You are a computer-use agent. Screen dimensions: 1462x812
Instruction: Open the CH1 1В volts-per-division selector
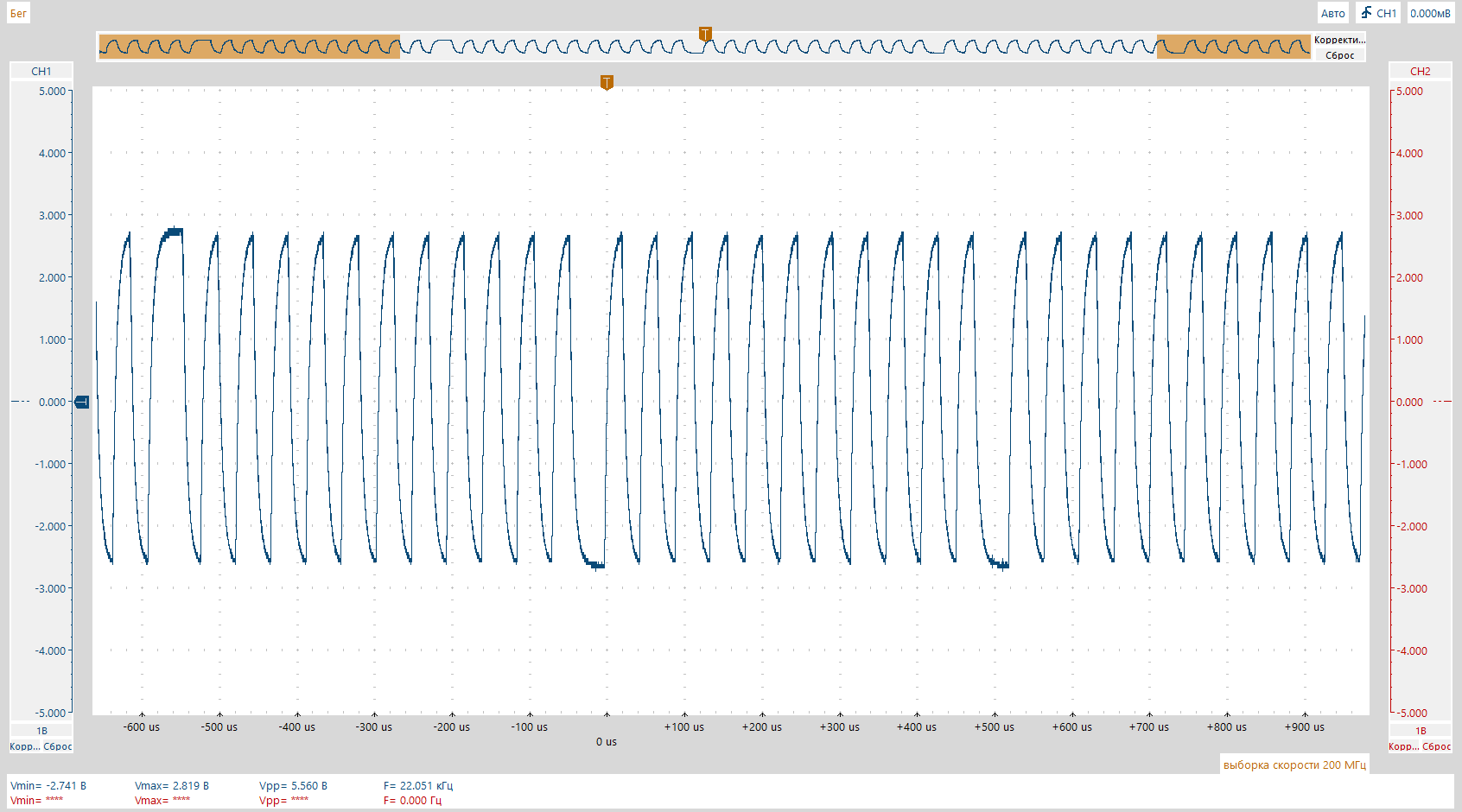tap(41, 731)
